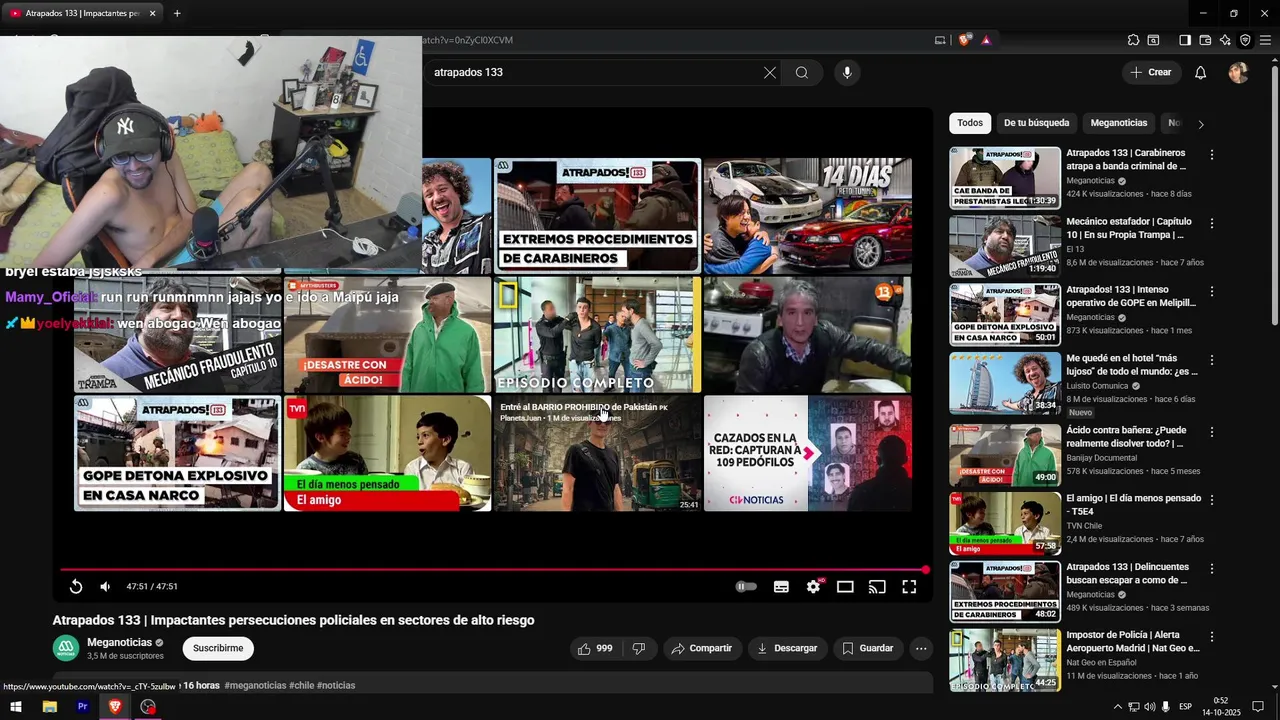Open Brave Shields lion icon
Viewport: 1280px width, 720px height.
pyautogui.click(x=964, y=40)
